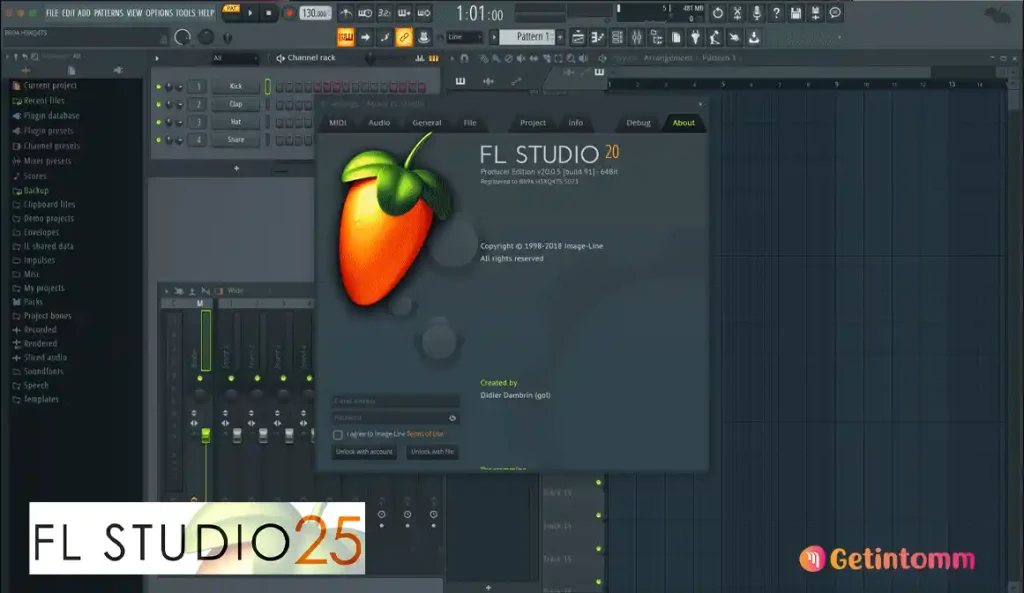Switch to the MIDI settings tab
This screenshot has width=1024, height=593.
point(338,123)
